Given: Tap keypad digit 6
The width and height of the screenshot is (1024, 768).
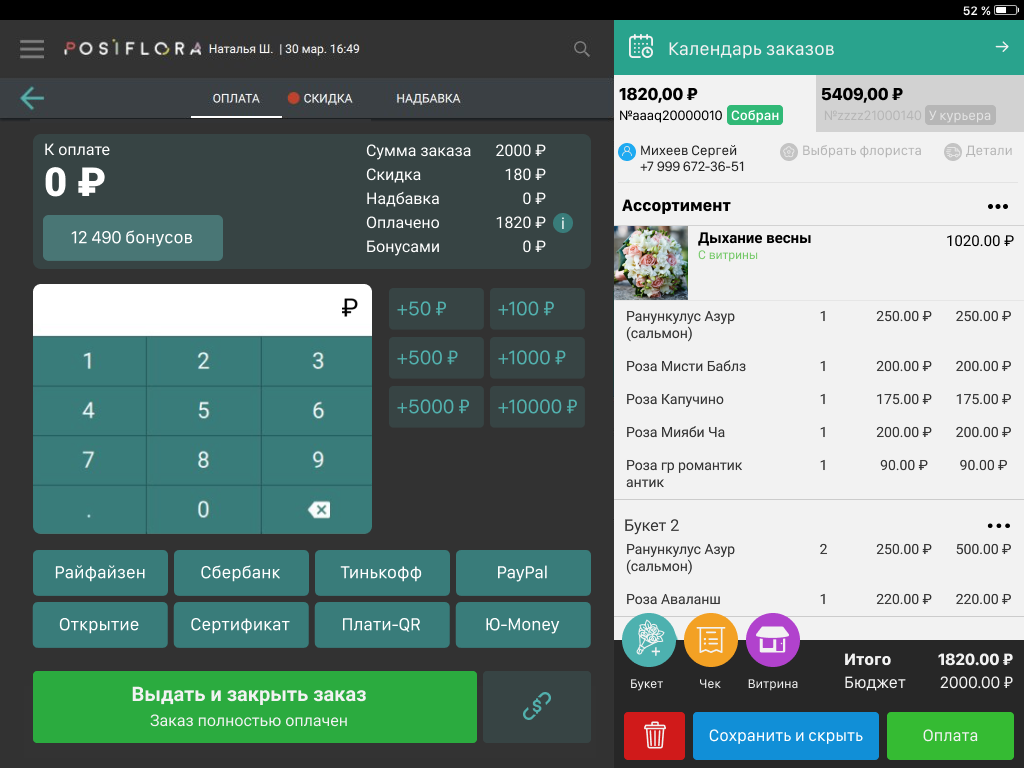Looking at the screenshot, I should pyautogui.click(x=318, y=411).
